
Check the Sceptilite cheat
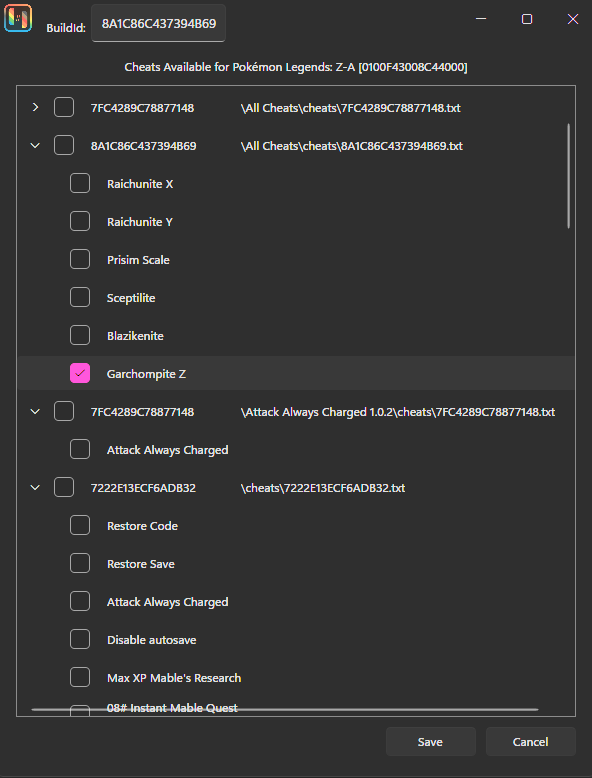coord(80,297)
